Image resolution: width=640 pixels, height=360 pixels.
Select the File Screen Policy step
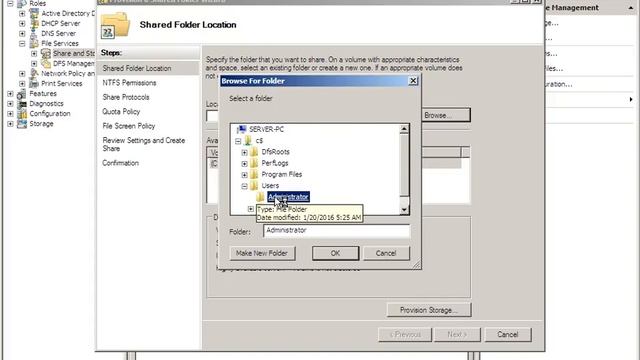pyautogui.click(x=129, y=126)
